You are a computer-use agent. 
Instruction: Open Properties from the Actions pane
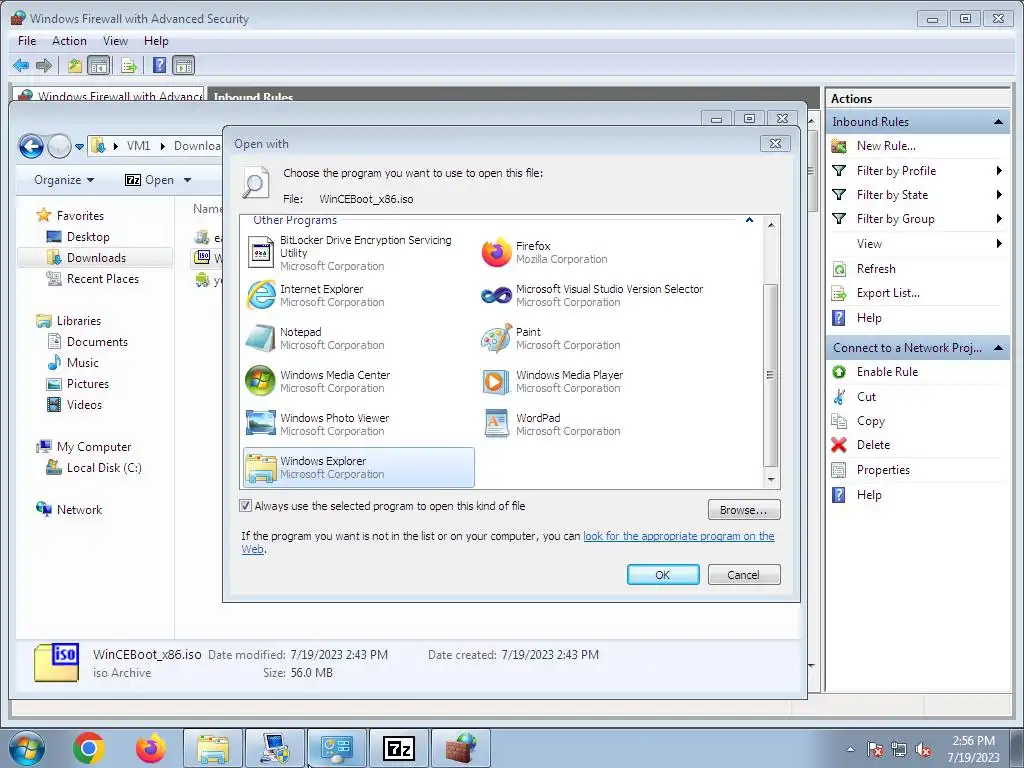[x=883, y=470]
